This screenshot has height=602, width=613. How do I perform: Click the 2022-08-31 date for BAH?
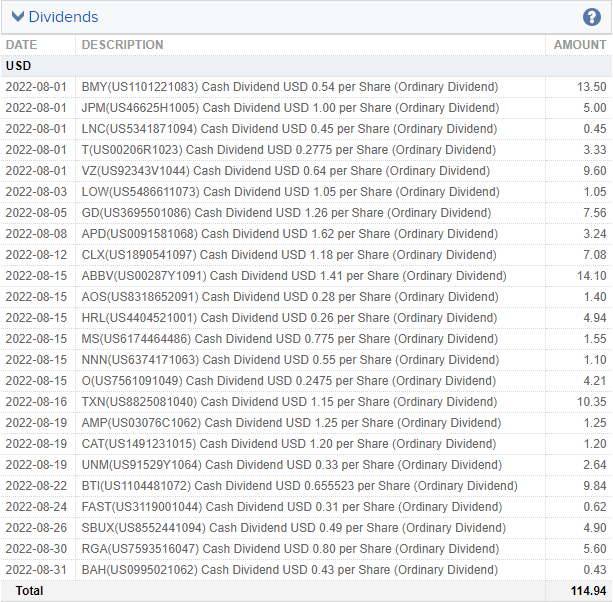click(36, 570)
